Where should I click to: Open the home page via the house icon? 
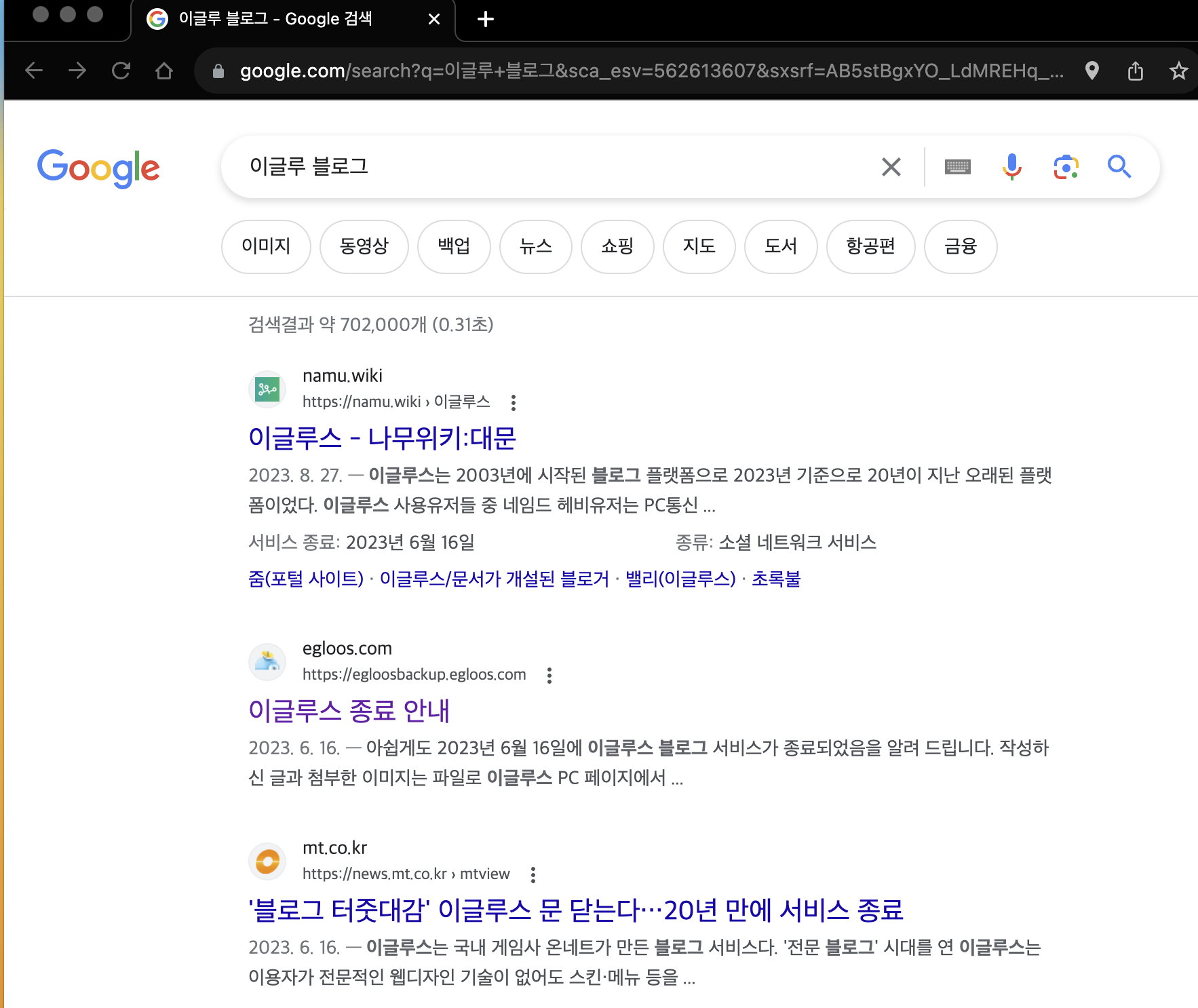click(164, 71)
